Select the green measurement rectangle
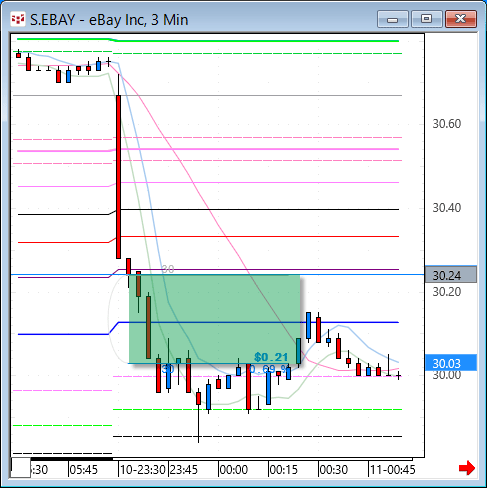Viewport: 487px width, 488px height. click(215, 319)
